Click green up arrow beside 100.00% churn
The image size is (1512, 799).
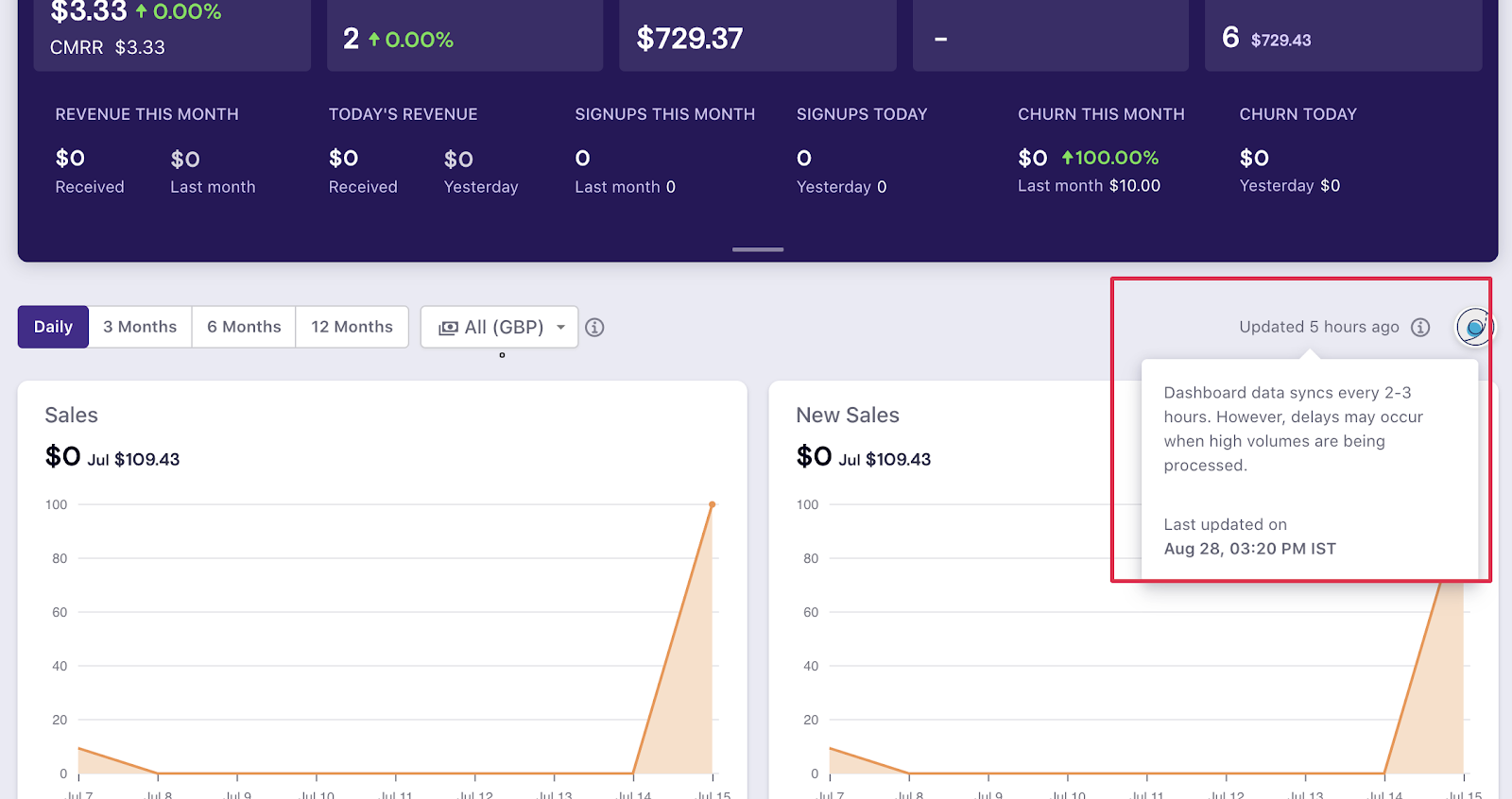click(x=1068, y=158)
